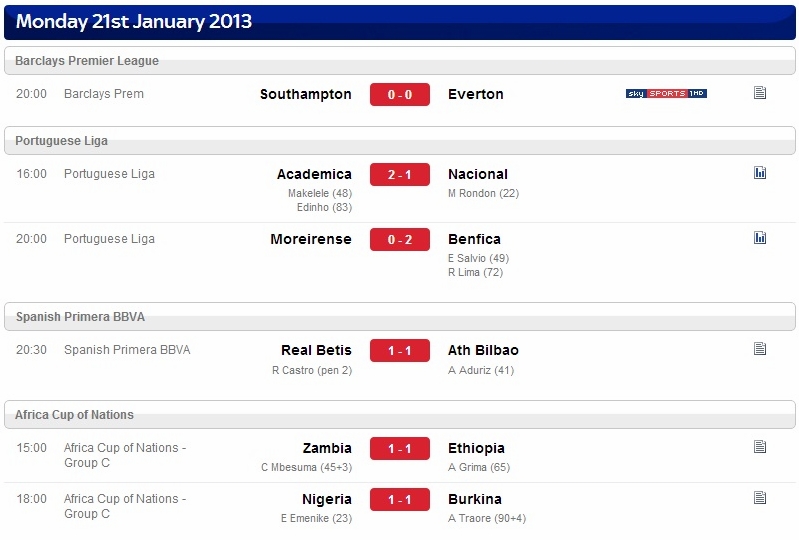
Task: Open report icon for Nigeria v Burkina
Action: pos(760,498)
